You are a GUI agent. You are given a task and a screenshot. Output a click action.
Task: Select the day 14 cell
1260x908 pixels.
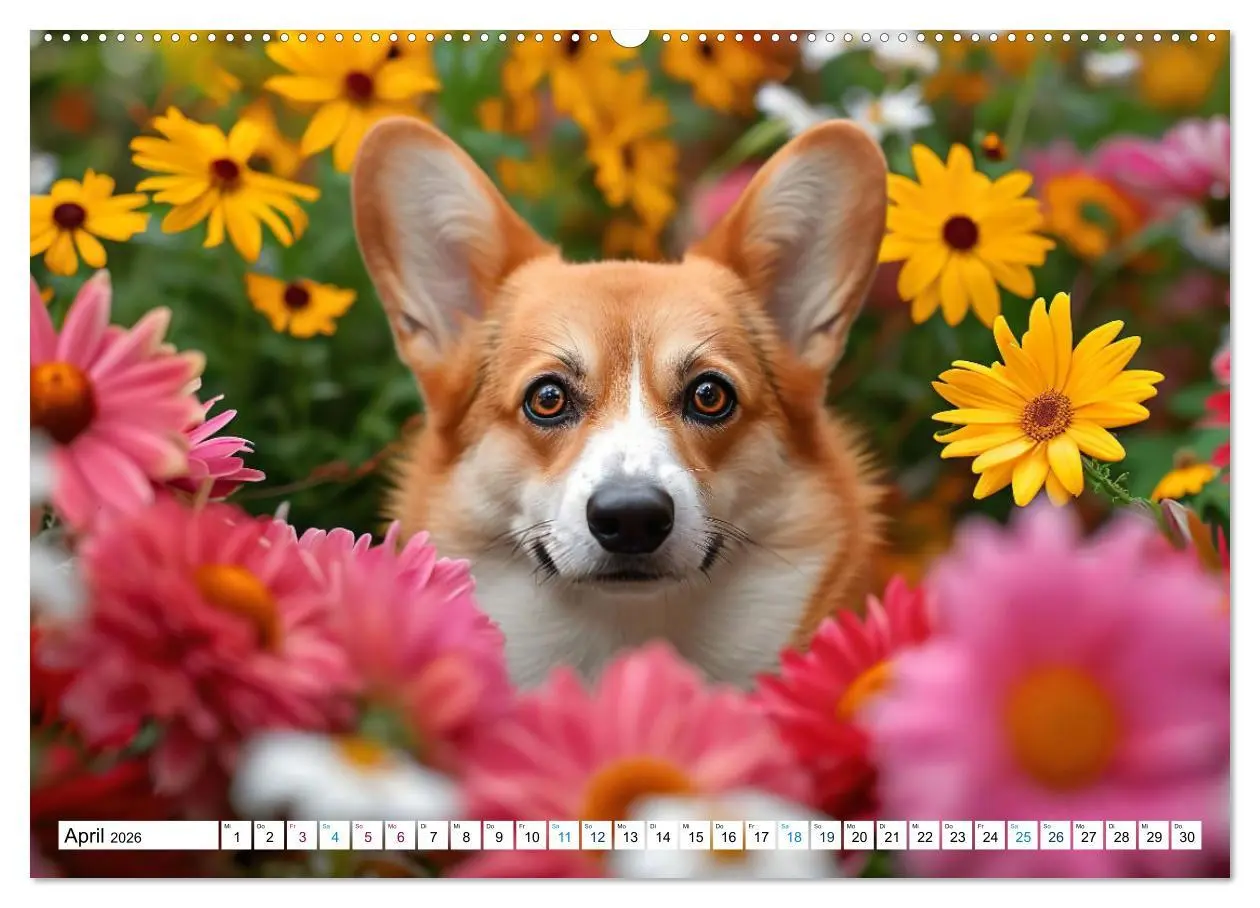(662, 836)
